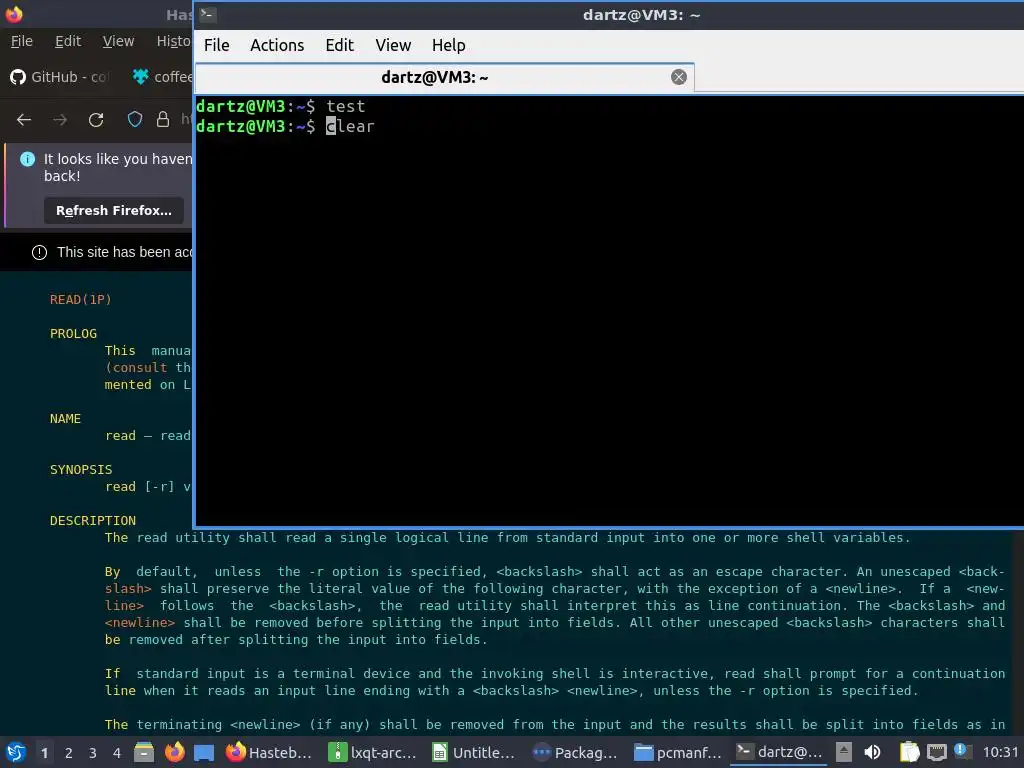Switch to Package window in taskbar
The width and height of the screenshot is (1024, 768).
point(575,752)
